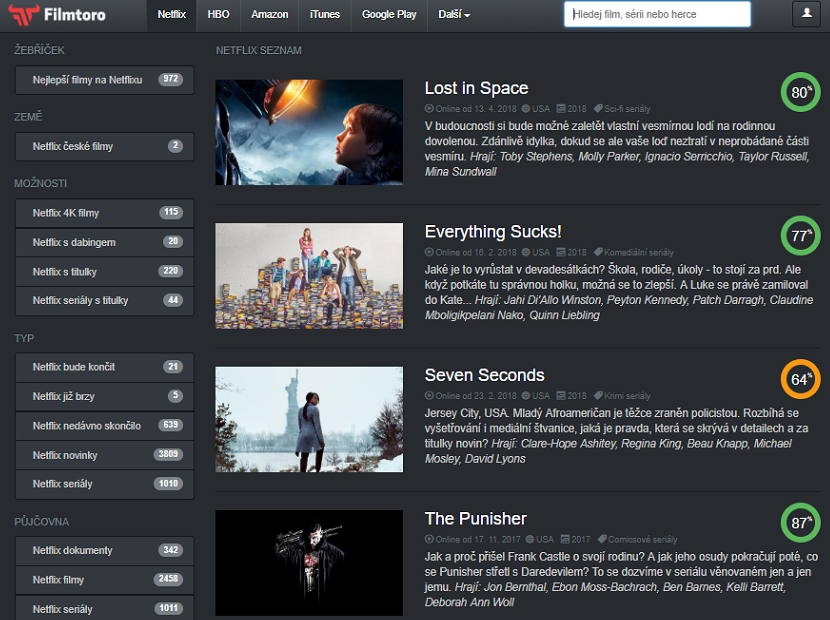Viewport: 830px width, 620px height.
Task: Open the Seven Seconds thumbnail
Action: tap(309, 419)
